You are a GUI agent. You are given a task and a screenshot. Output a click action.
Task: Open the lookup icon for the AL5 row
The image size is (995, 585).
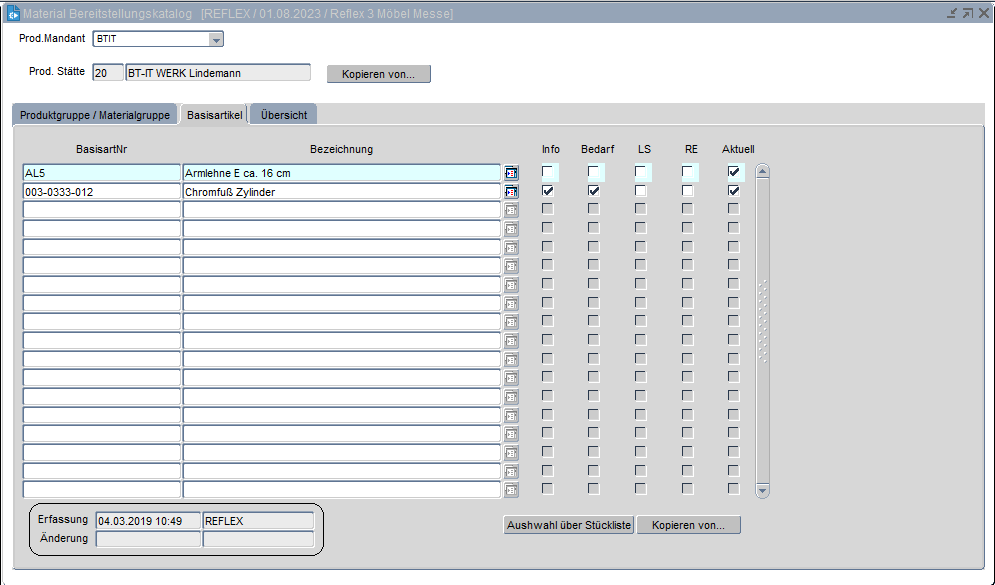(x=511, y=173)
